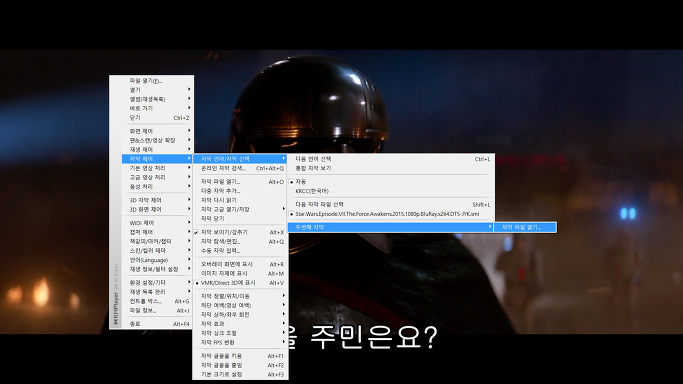
Task: Open '캡처 제어' submenu
Action: 157,232
